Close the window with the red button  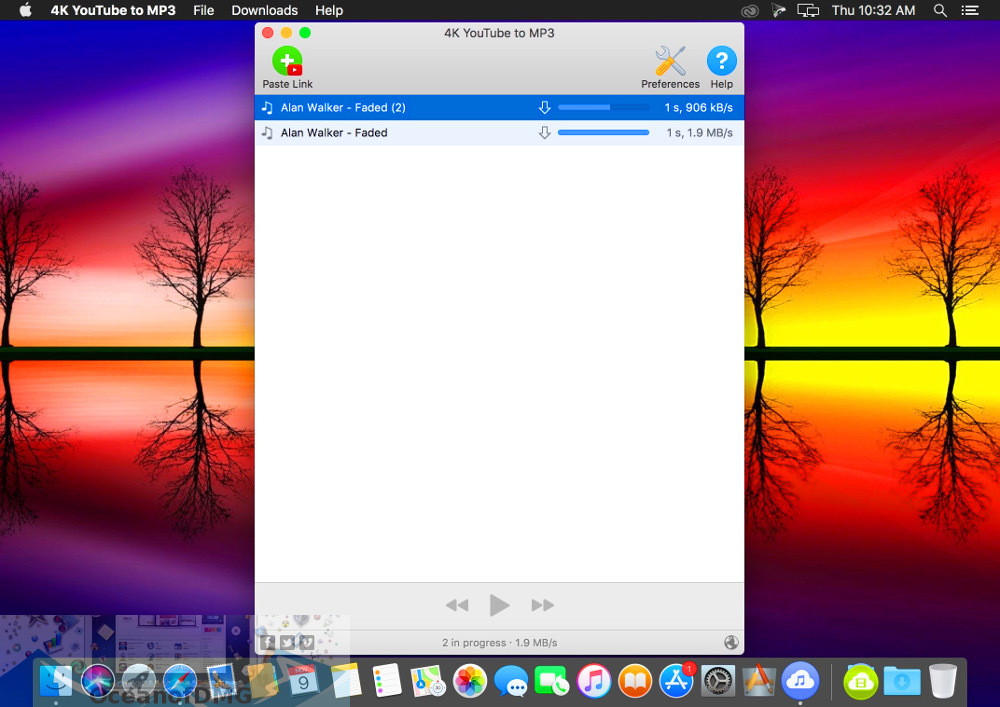[x=268, y=33]
